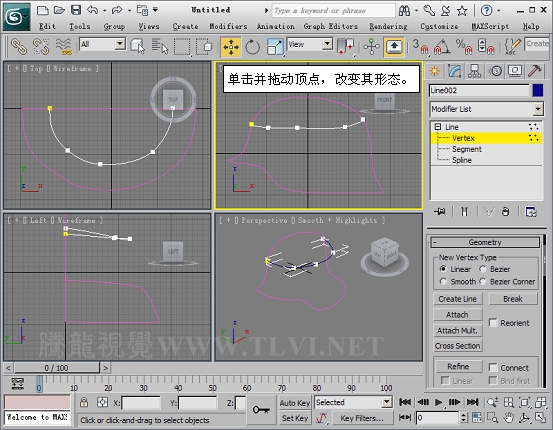
Task: Open the Quick Access toolbar dropdown arrow
Action: click(156, 10)
